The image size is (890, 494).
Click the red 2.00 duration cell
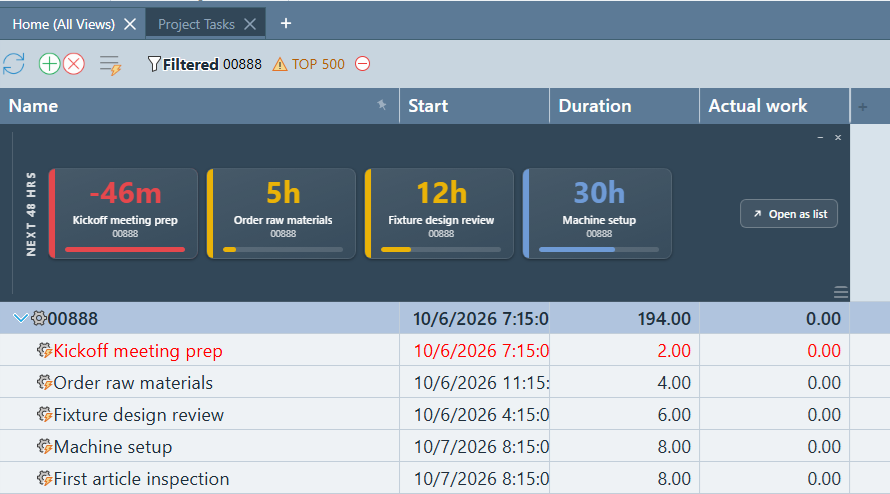pyautogui.click(x=624, y=350)
